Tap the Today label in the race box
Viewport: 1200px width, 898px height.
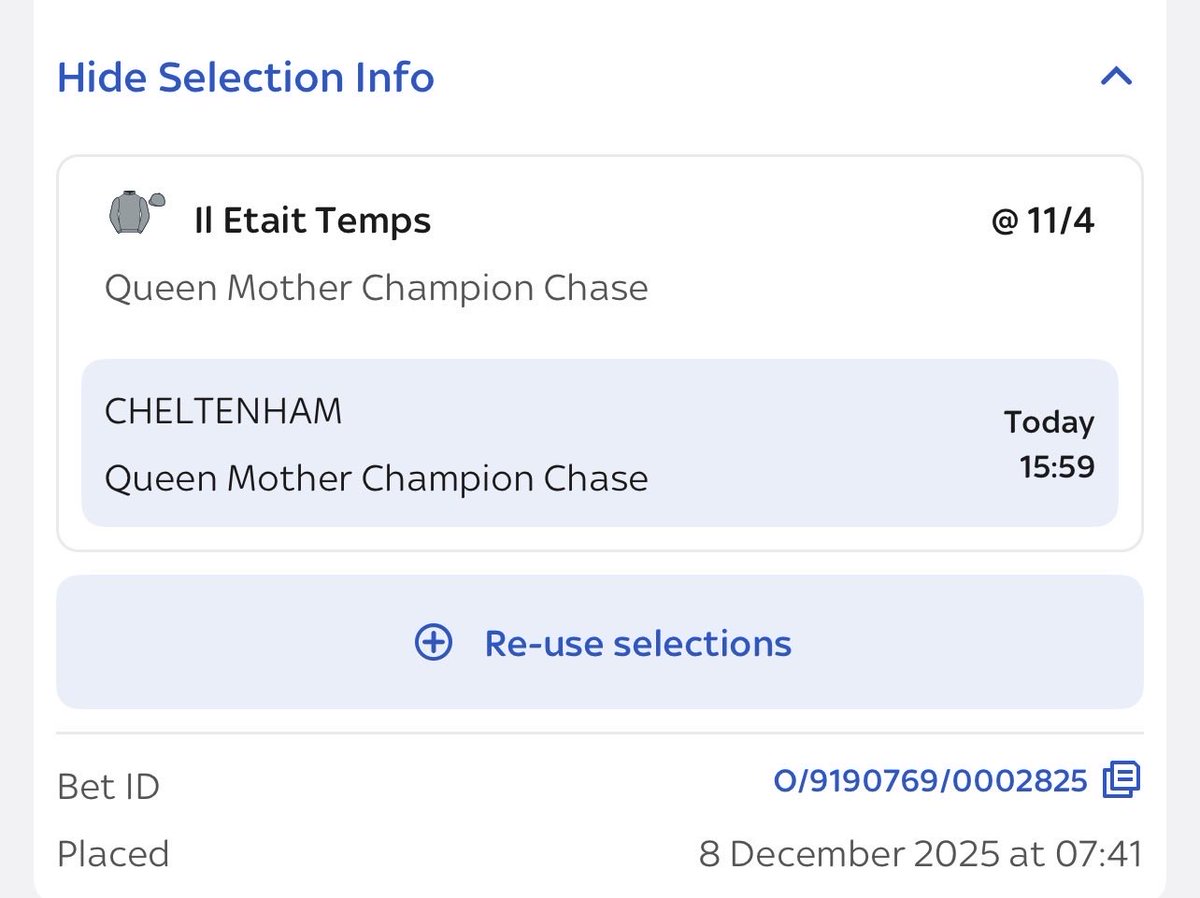[x=1049, y=422]
